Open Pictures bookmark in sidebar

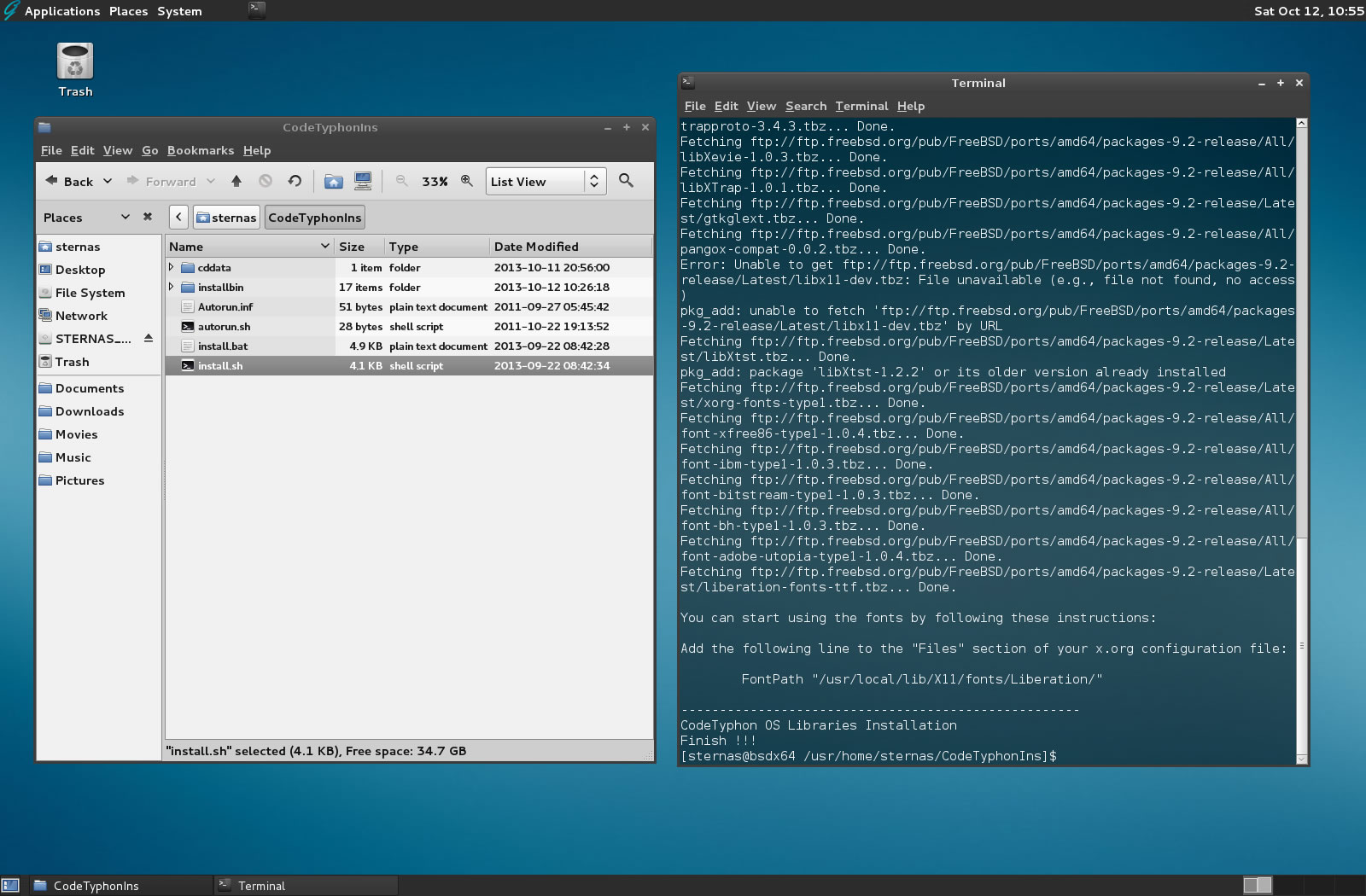tap(99, 480)
